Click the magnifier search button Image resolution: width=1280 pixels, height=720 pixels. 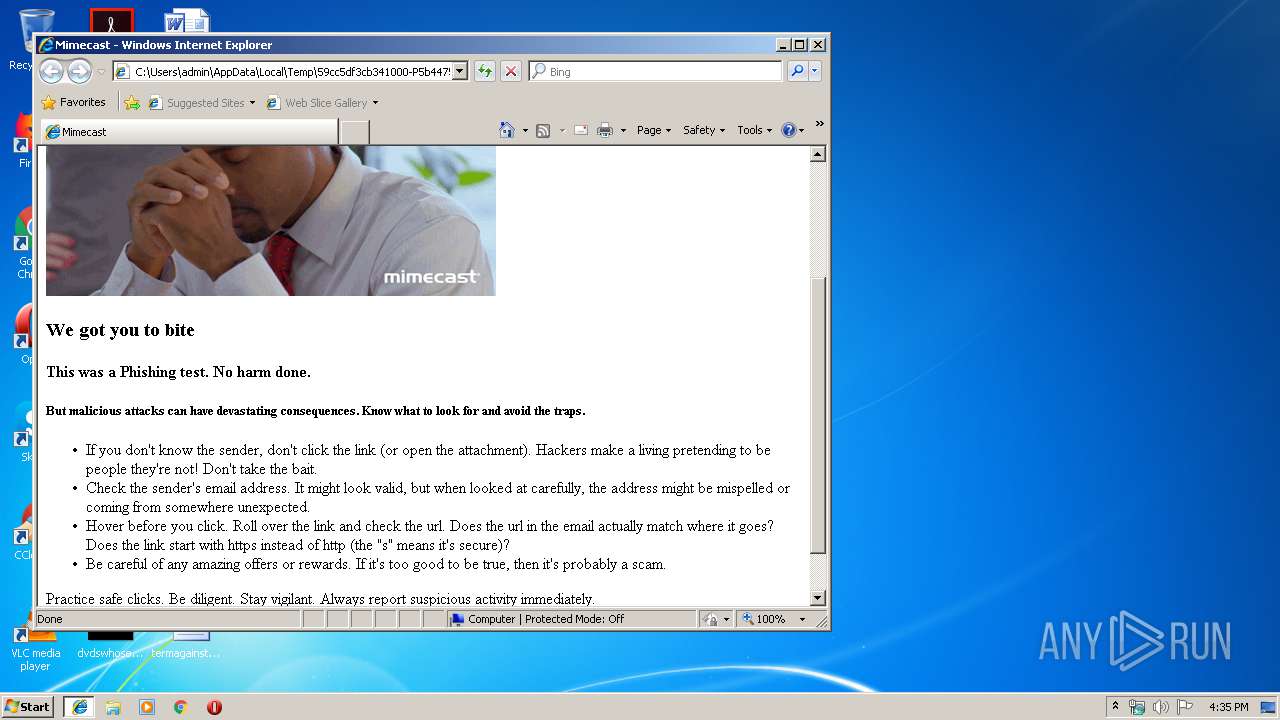click(x=797, y=71)
